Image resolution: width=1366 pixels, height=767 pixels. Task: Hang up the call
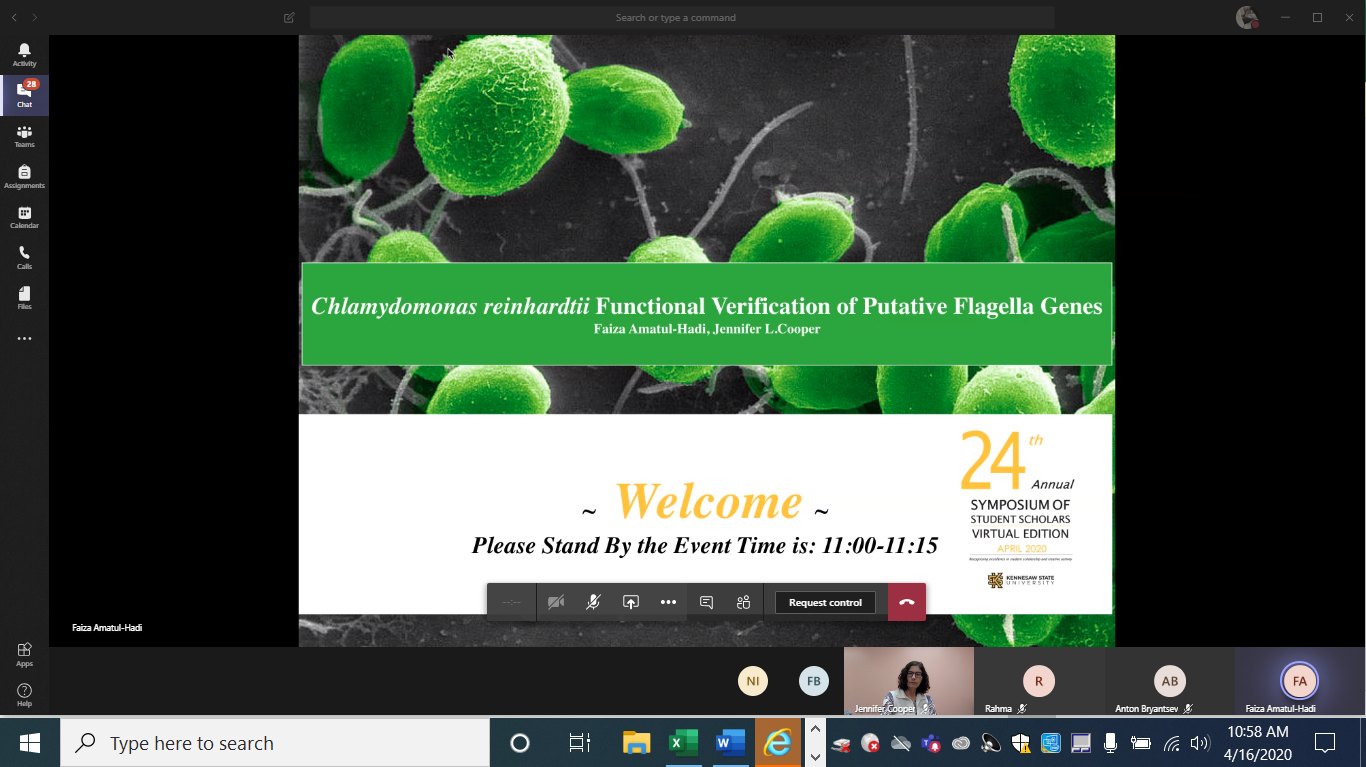(907, 602)
